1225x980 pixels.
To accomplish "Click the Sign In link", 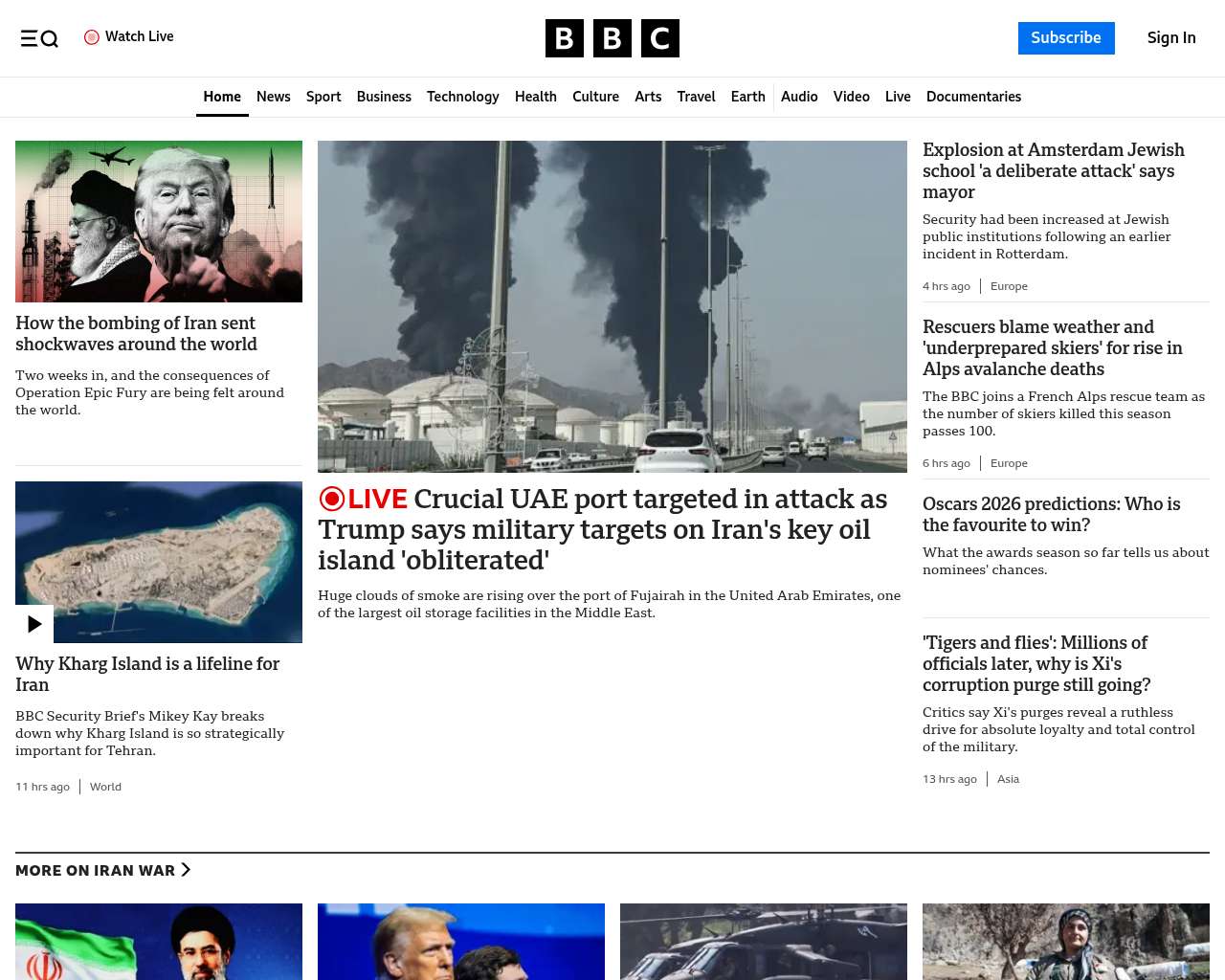I will point(1170,38).
